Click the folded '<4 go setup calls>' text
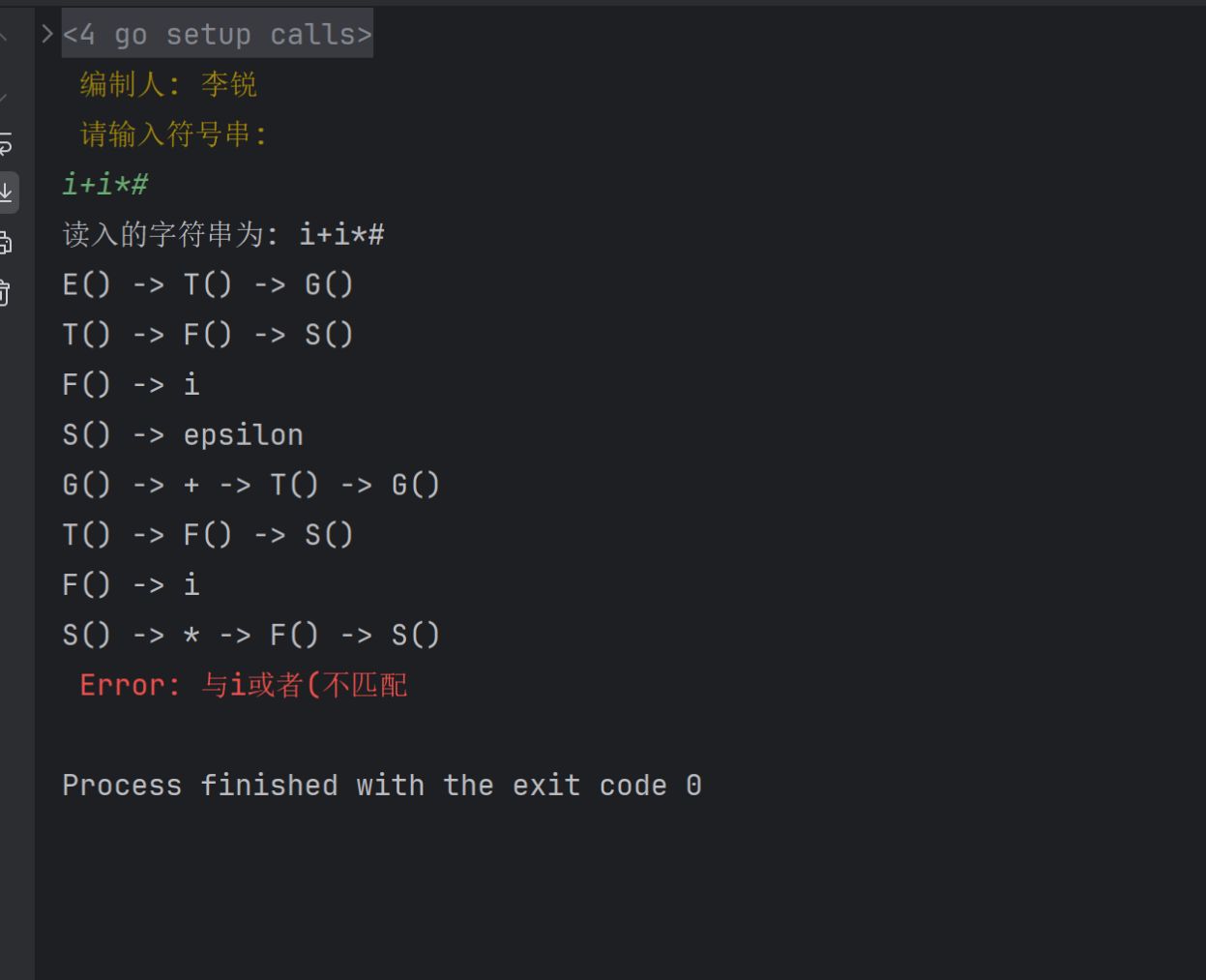 point(217,35)
